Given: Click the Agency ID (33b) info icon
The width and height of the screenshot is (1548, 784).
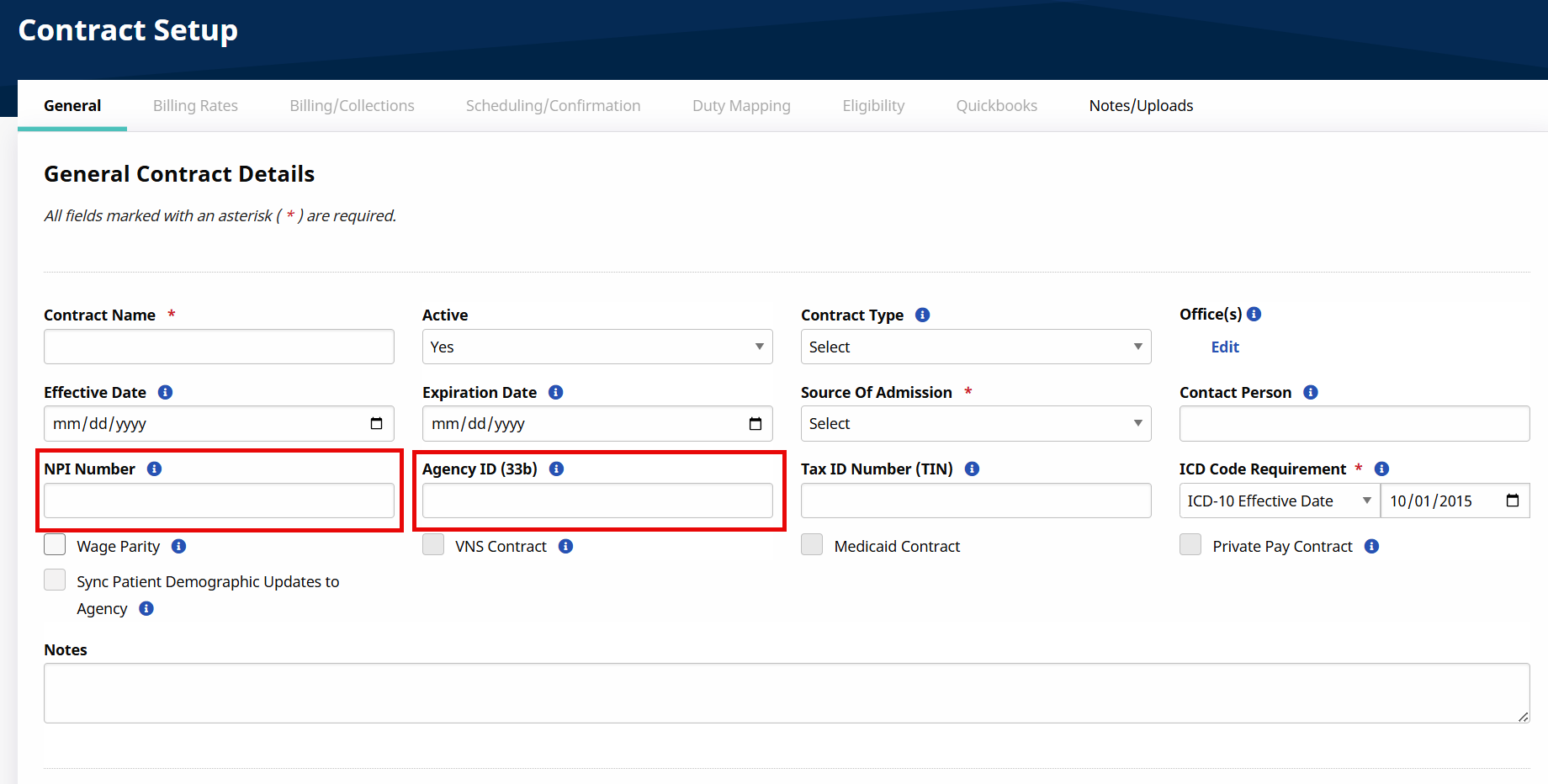Looking at the screenshot, I should 556,469.
